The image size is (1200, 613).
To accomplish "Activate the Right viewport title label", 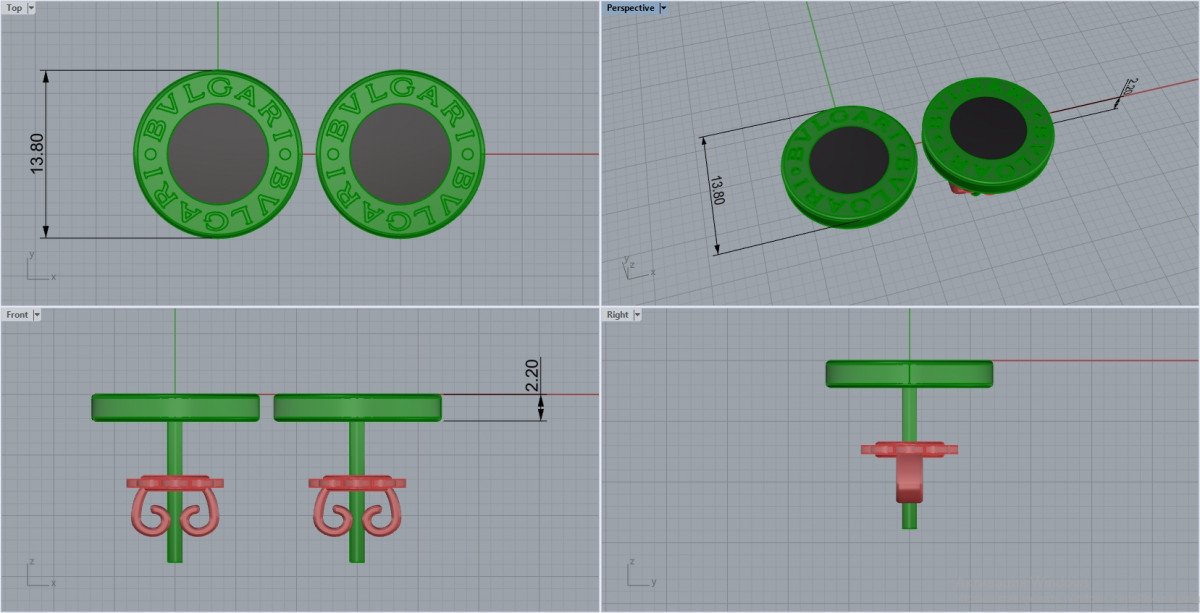I will [617, 314].
